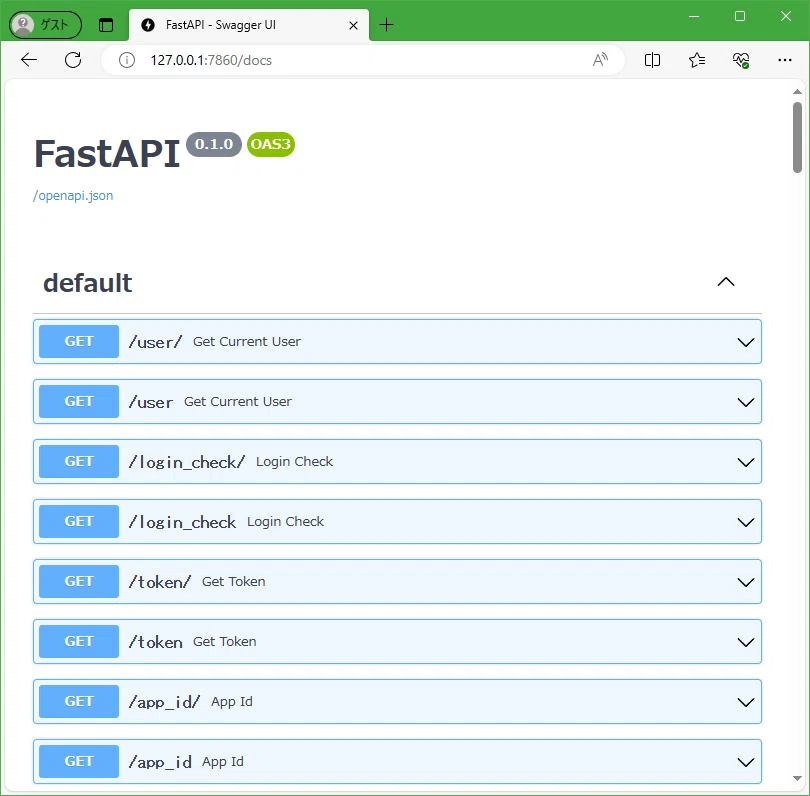Open split screen icon
The height and width of the screenshot is (796, 810).
point(652,60)
